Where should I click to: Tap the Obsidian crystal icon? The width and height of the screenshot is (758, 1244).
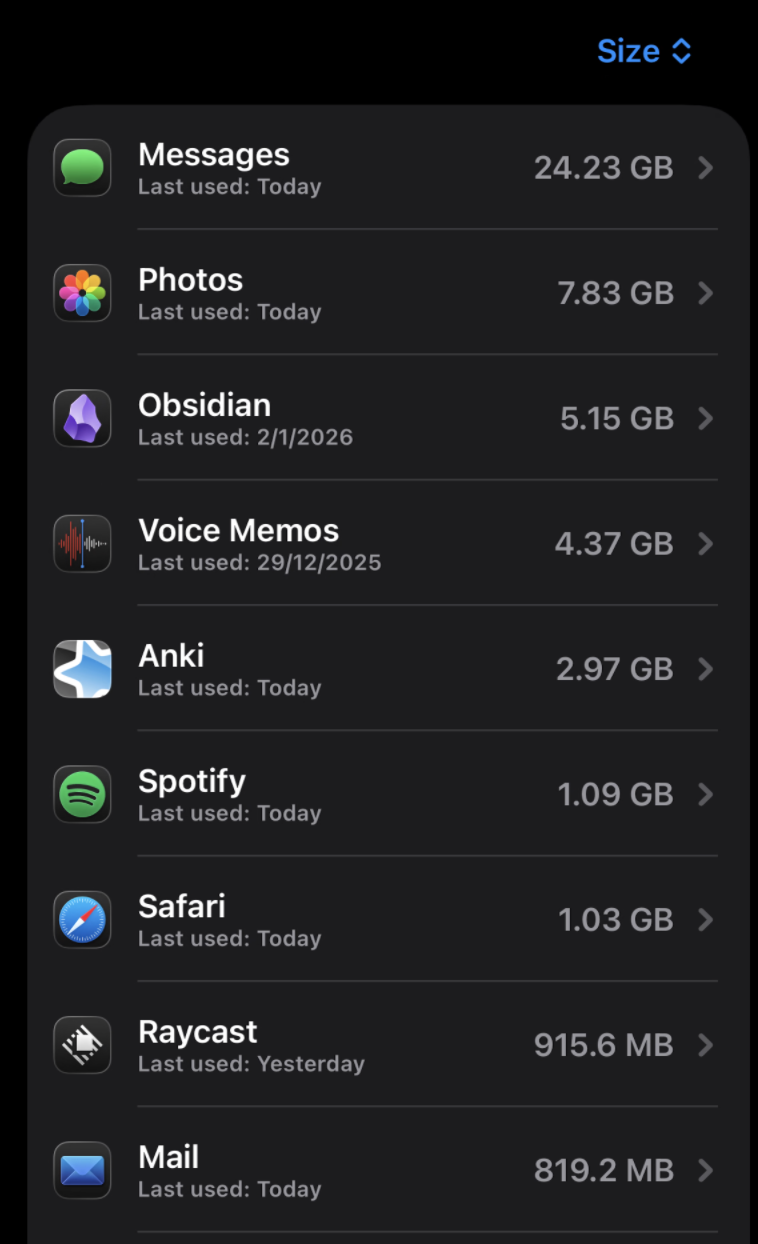point(82,418)
